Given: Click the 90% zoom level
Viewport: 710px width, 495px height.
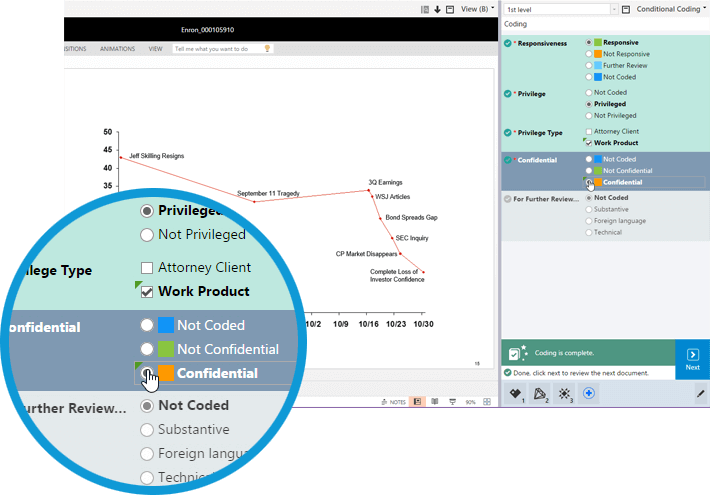Looking at the screenshot, I should [470, 402].
